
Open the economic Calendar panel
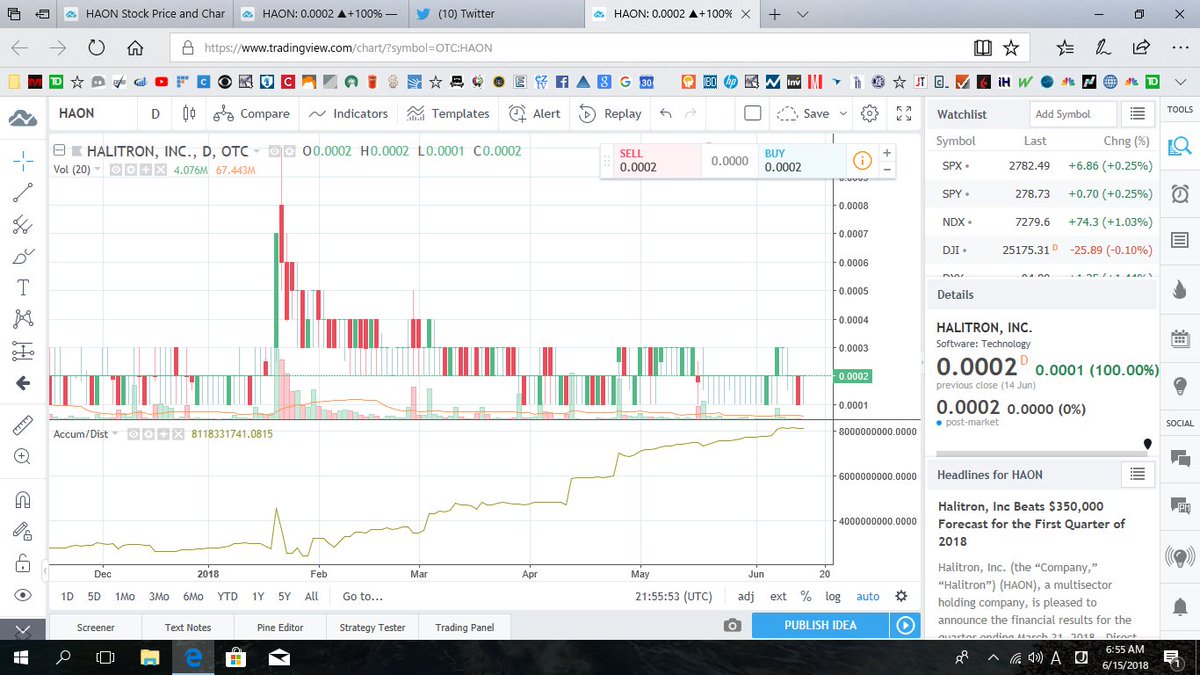(1179, 337)
